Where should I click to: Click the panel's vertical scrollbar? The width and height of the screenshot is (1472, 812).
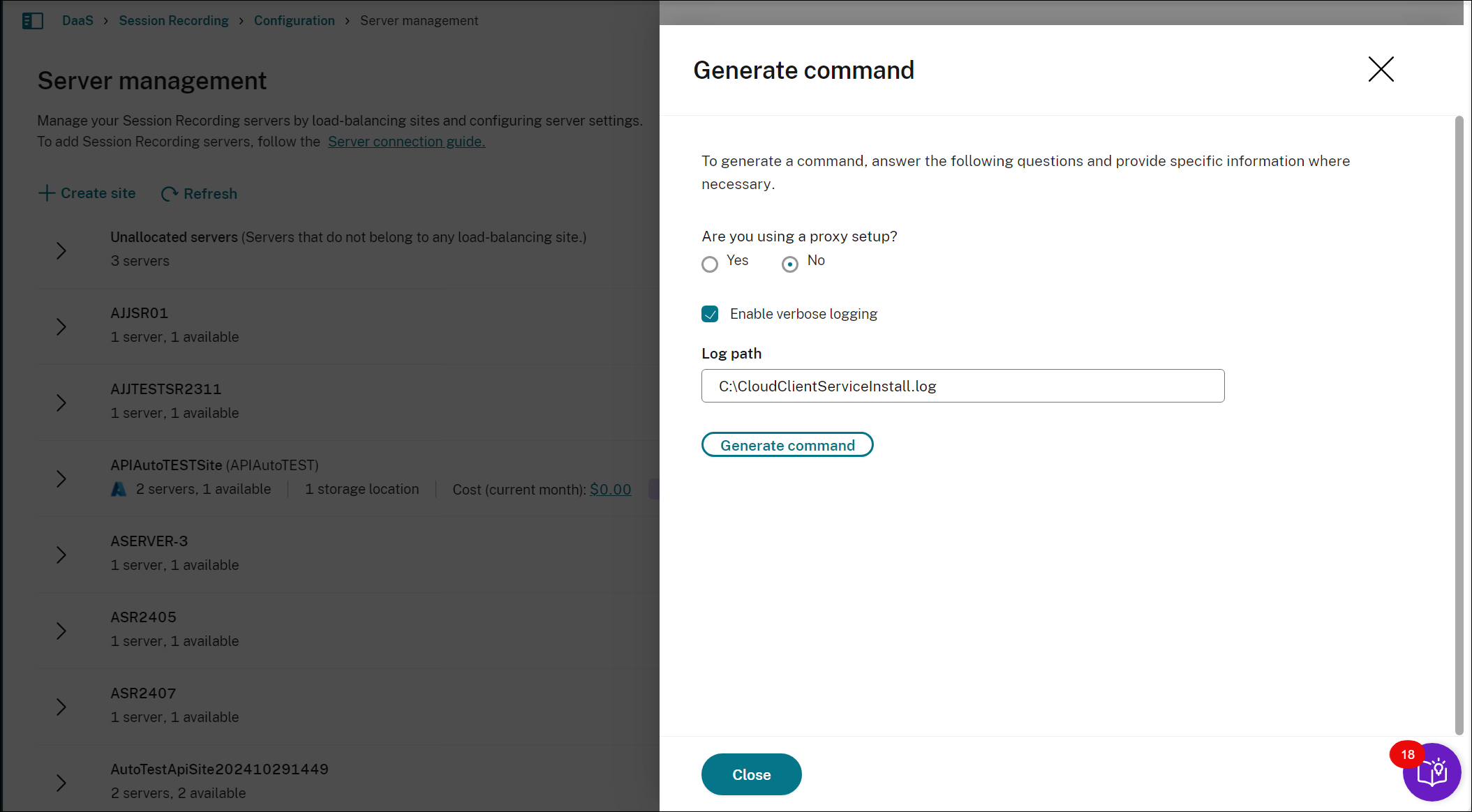pyautogui.click(x=1458, y=424)
